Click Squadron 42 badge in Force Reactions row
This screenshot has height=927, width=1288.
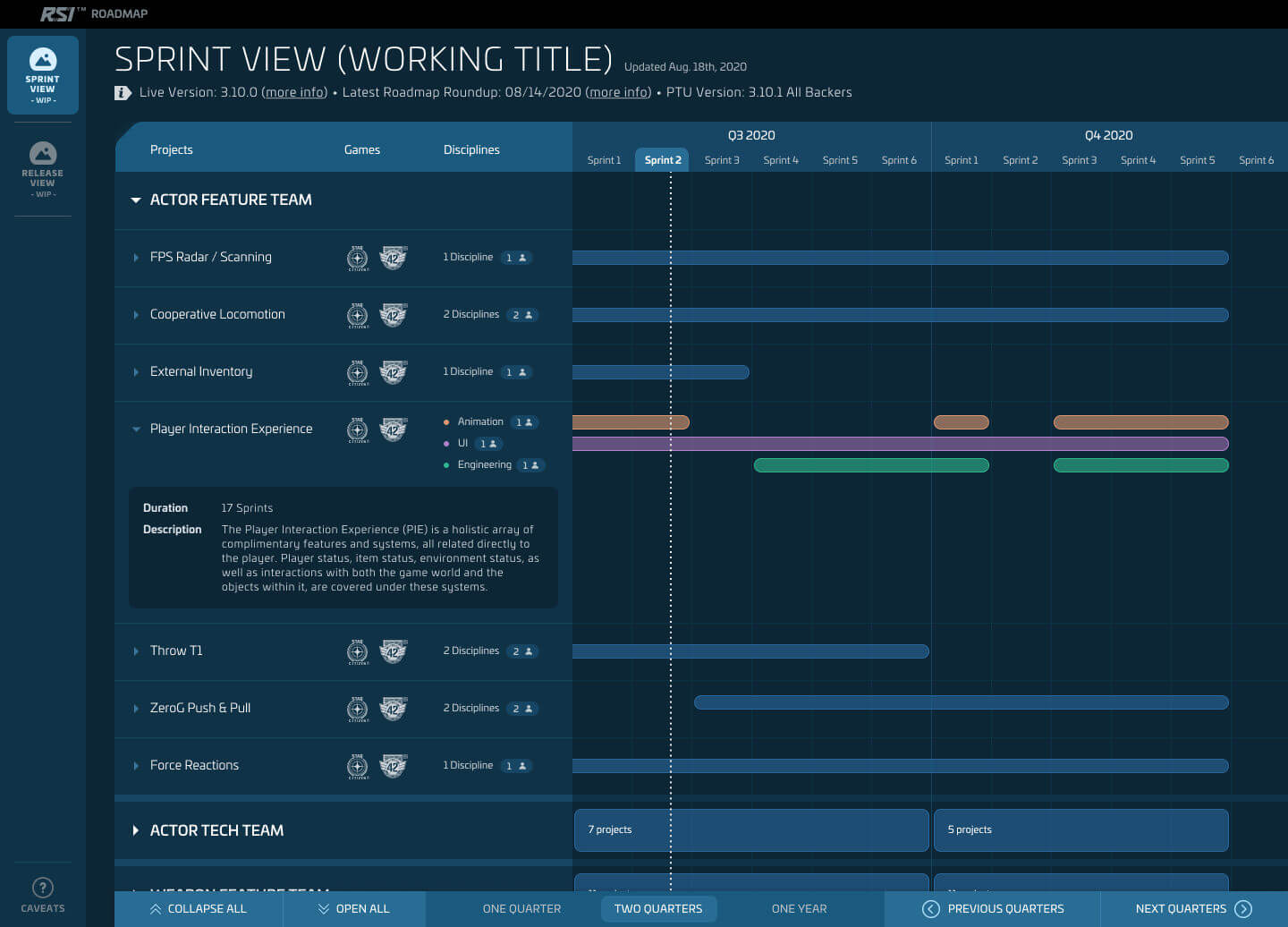tap(393, 766)
